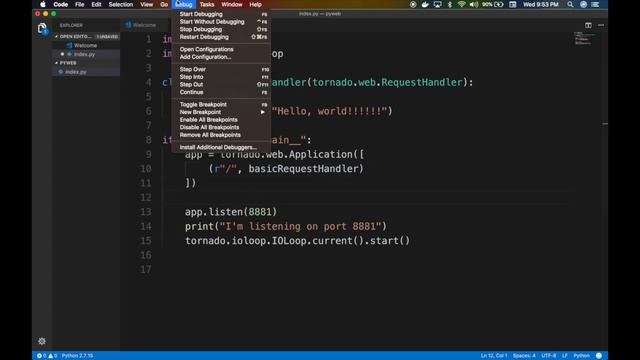
Task: Choose Restart Debugging
Action: coord(221,37)
